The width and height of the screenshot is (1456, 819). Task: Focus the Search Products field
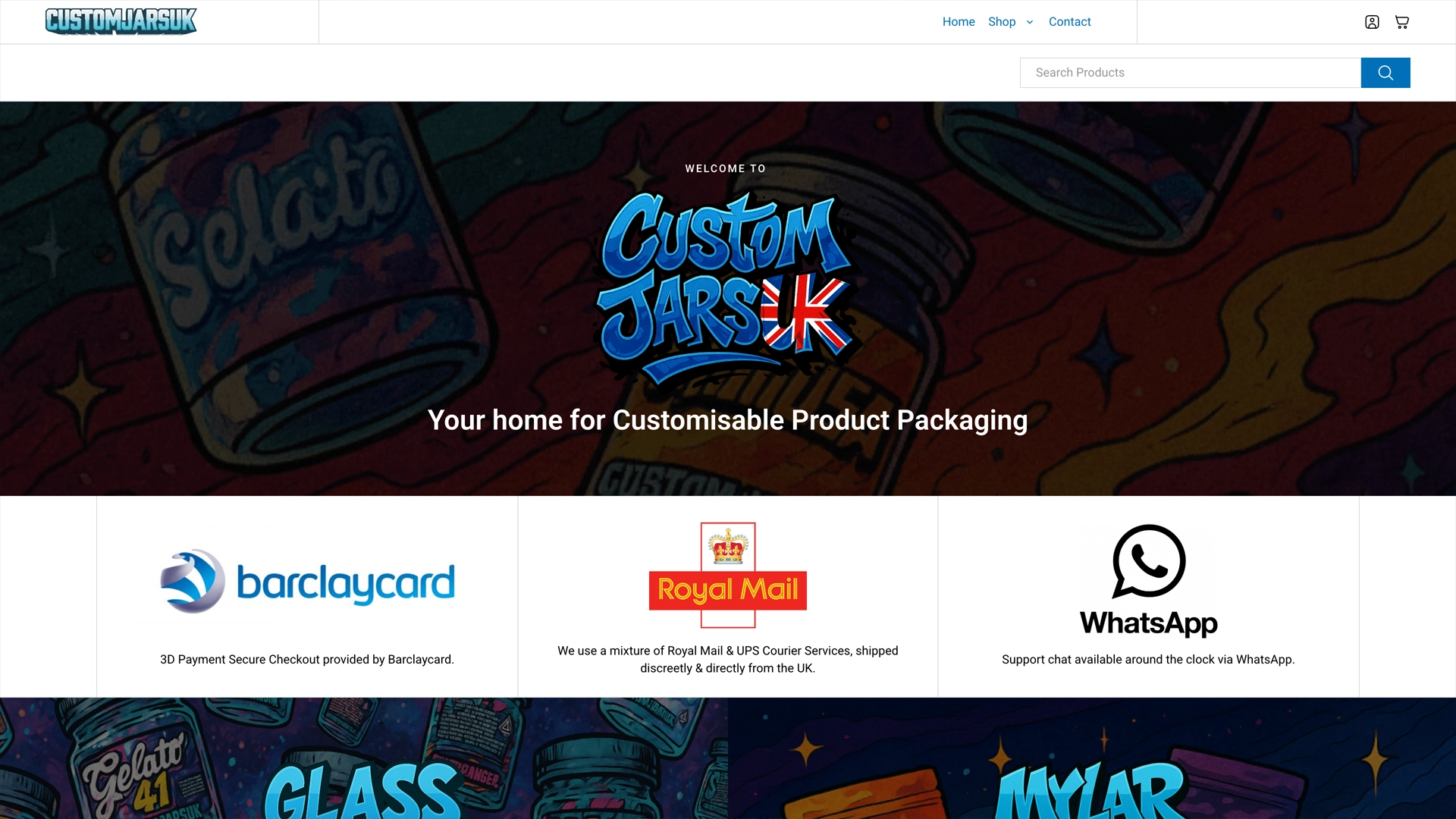[1191, 73]
